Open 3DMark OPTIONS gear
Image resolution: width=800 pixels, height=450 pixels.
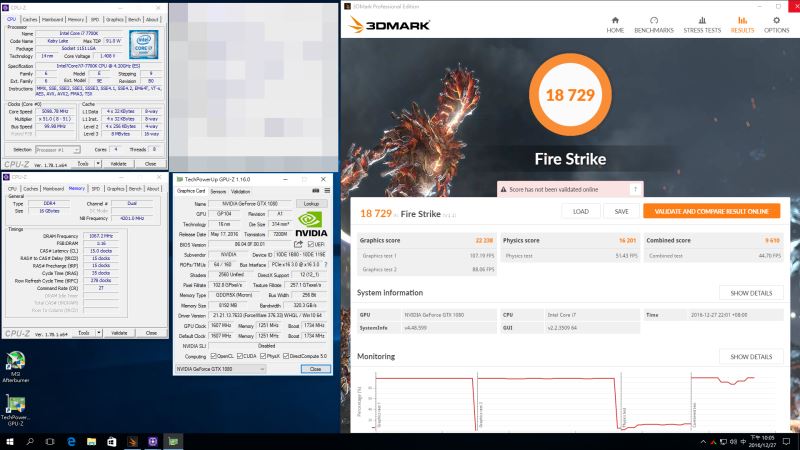pyautogui.click(x=776, y=24)
